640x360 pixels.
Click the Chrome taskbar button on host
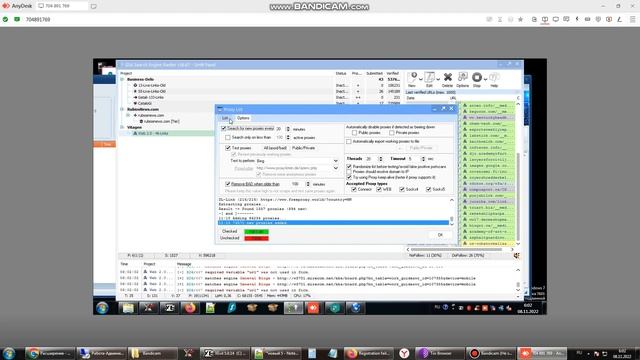coord(51,353)
